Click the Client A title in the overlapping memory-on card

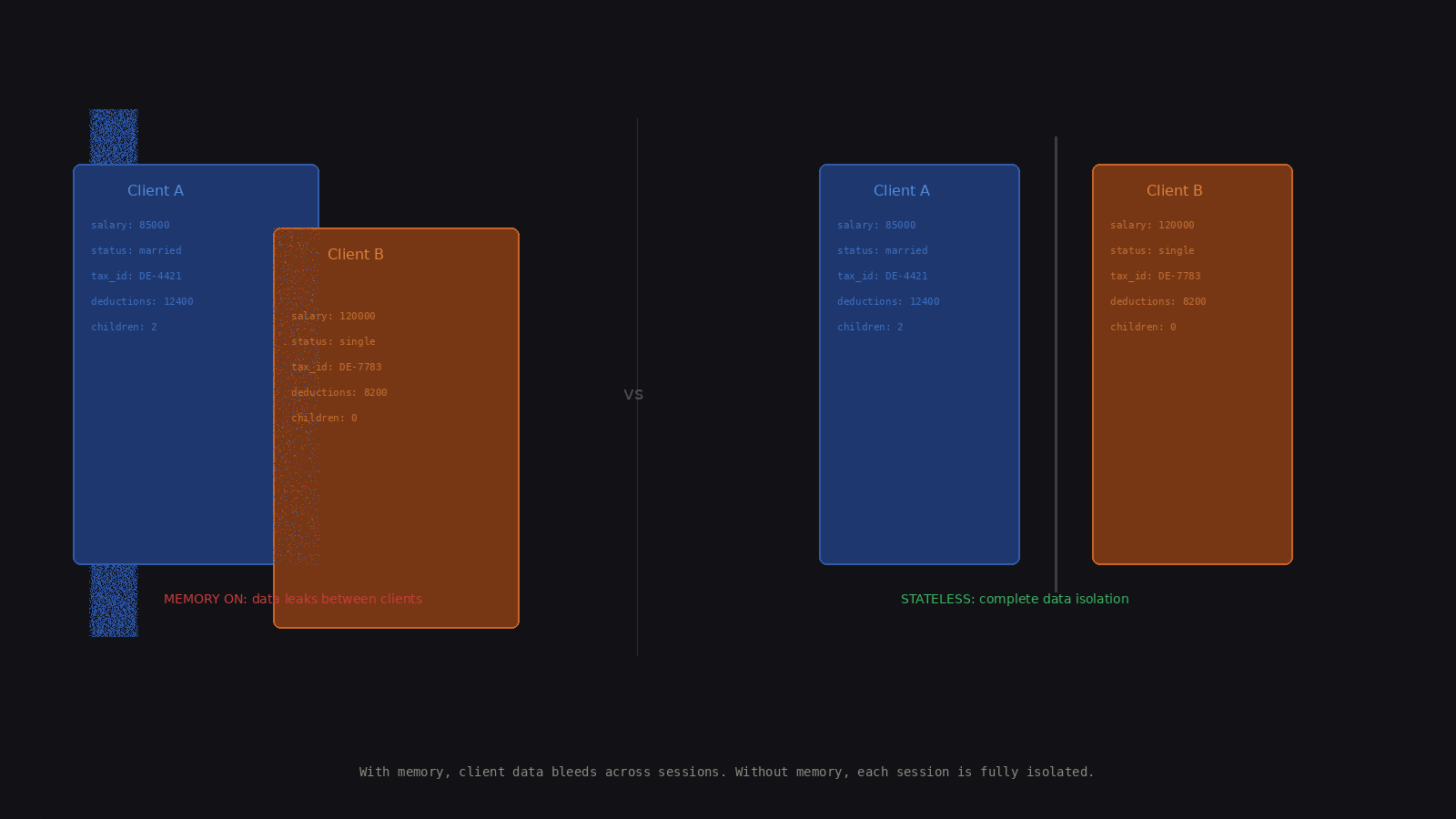tap(156, 191)
